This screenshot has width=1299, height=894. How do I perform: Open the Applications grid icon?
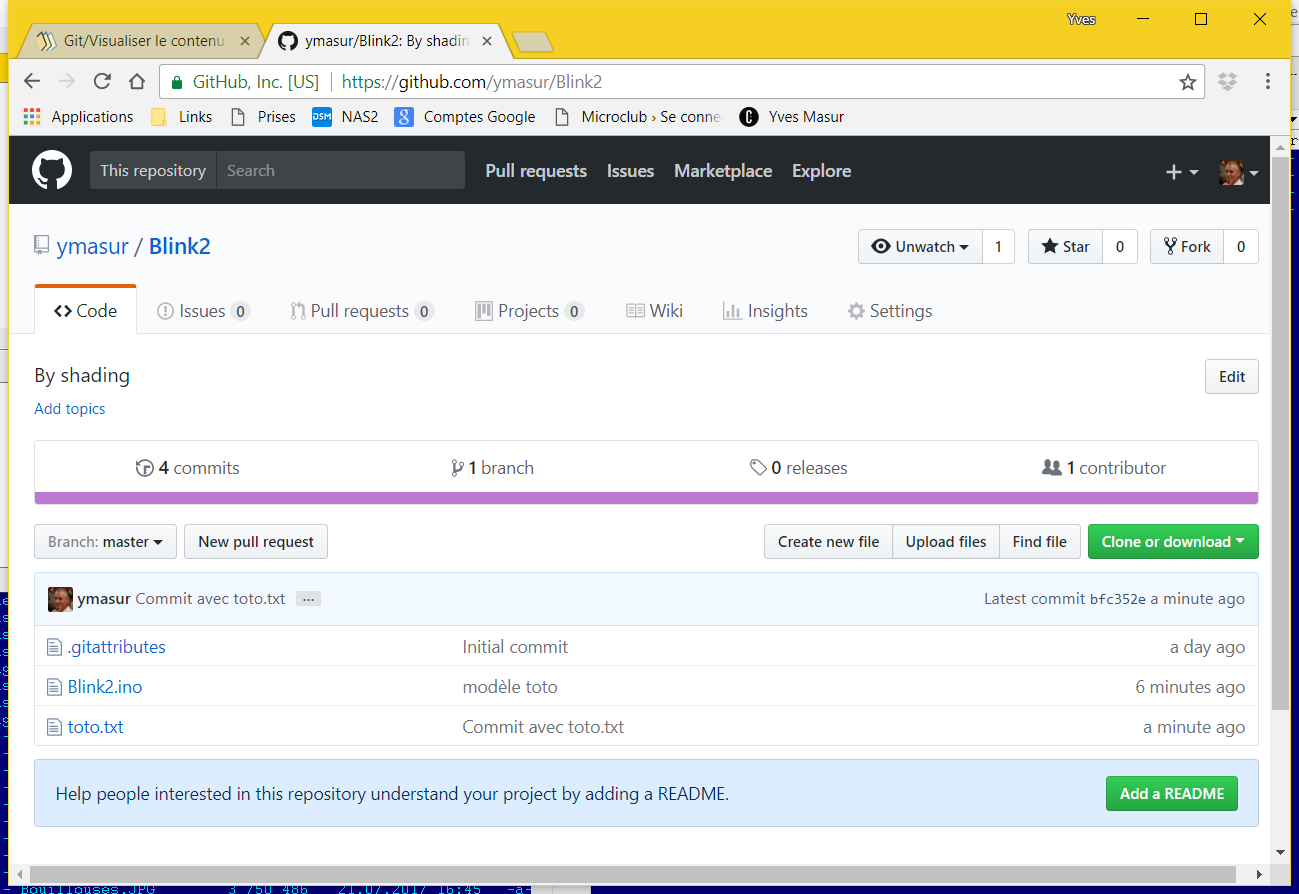[32, 117]
